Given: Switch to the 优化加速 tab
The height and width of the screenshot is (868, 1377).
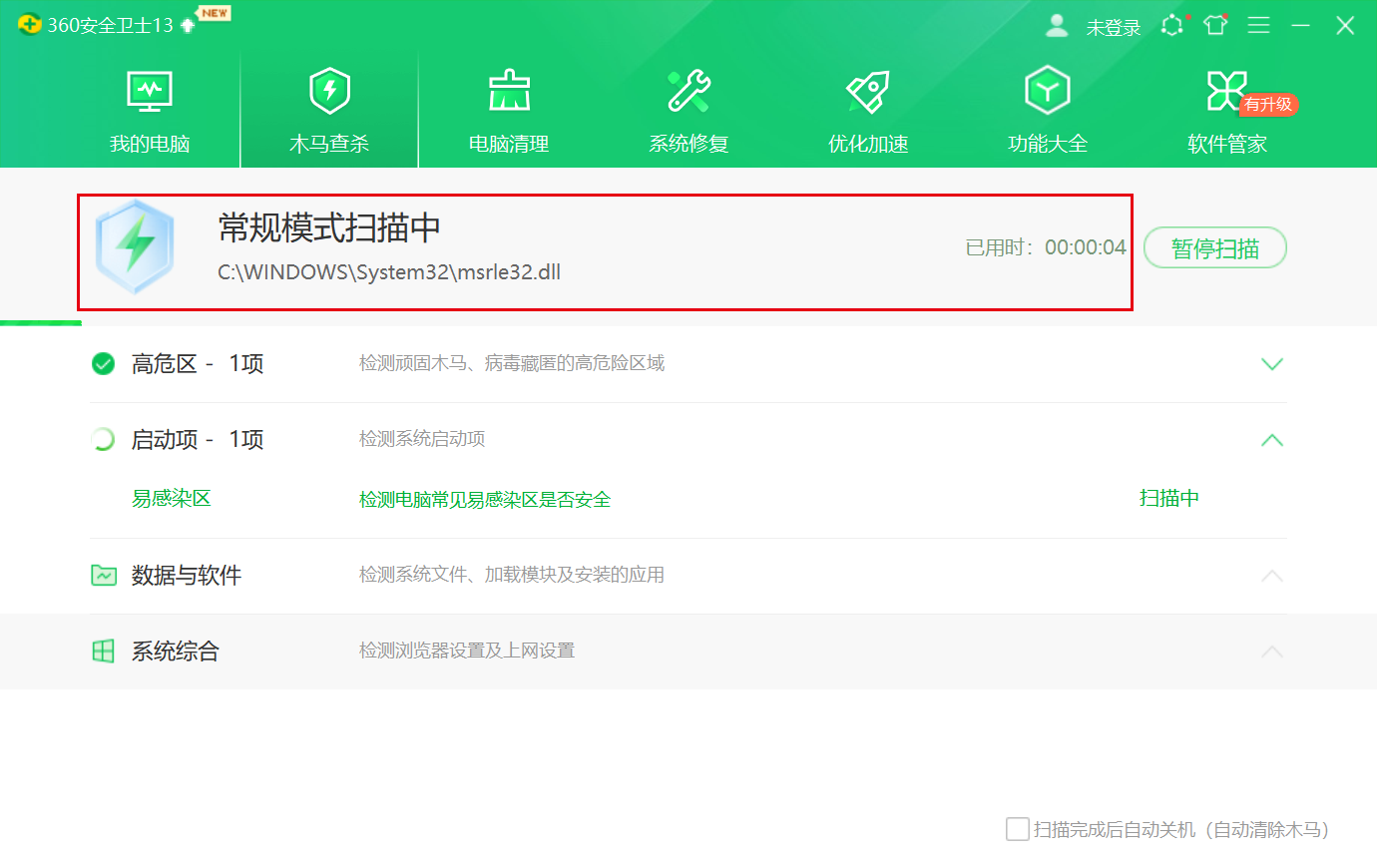Looking at the screenshot, I should [868, 112].
